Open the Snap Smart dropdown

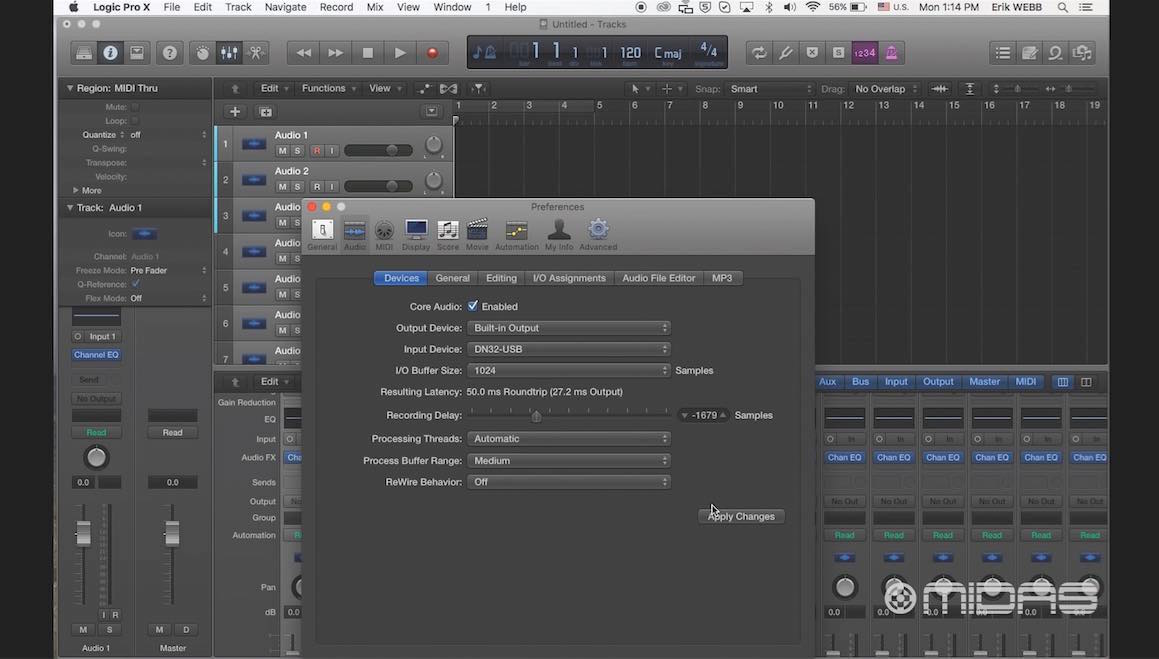769,89
